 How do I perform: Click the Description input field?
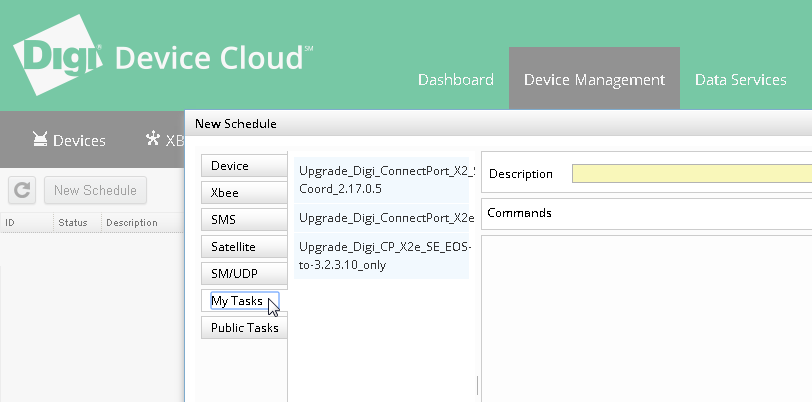[691, 174]
